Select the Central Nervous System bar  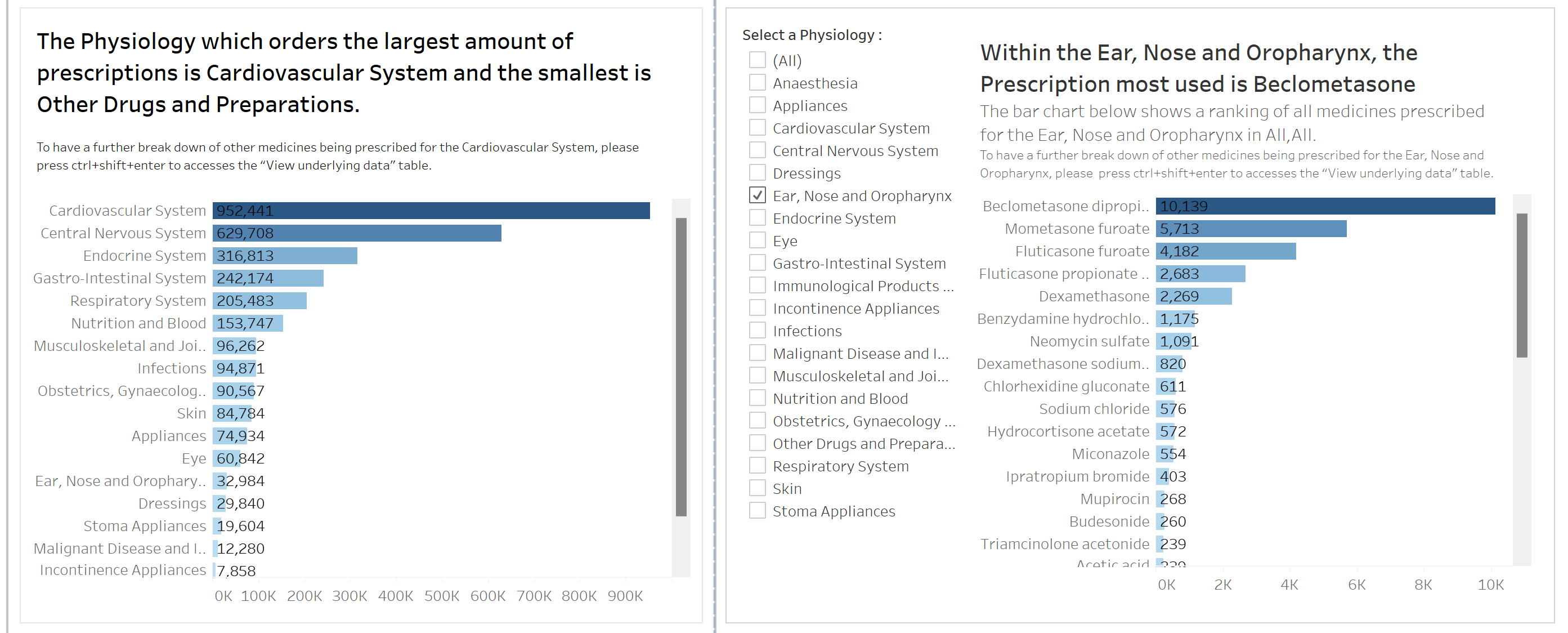pos(357,233)
